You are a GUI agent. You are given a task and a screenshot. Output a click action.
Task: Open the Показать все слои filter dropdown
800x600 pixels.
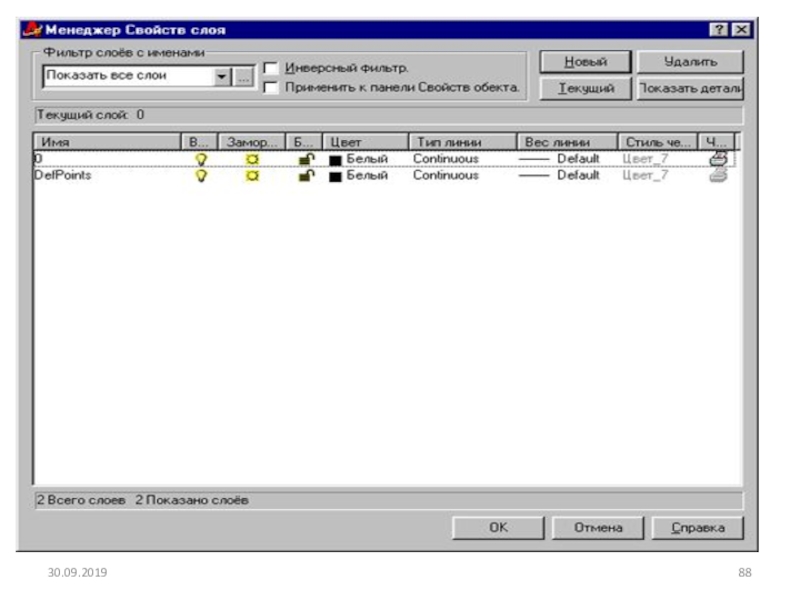click(x=223, y=76)
